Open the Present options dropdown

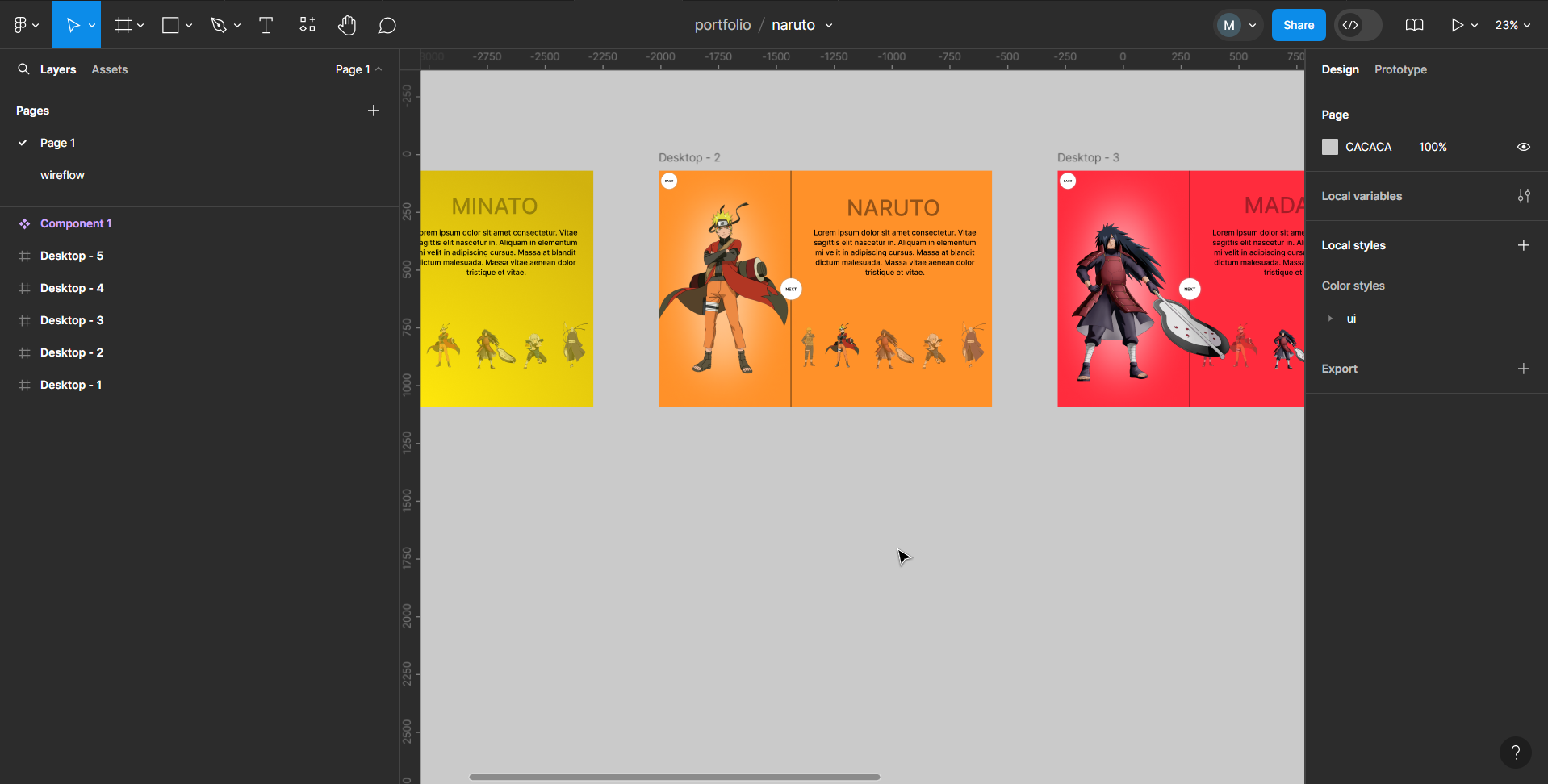[1475, 25]
